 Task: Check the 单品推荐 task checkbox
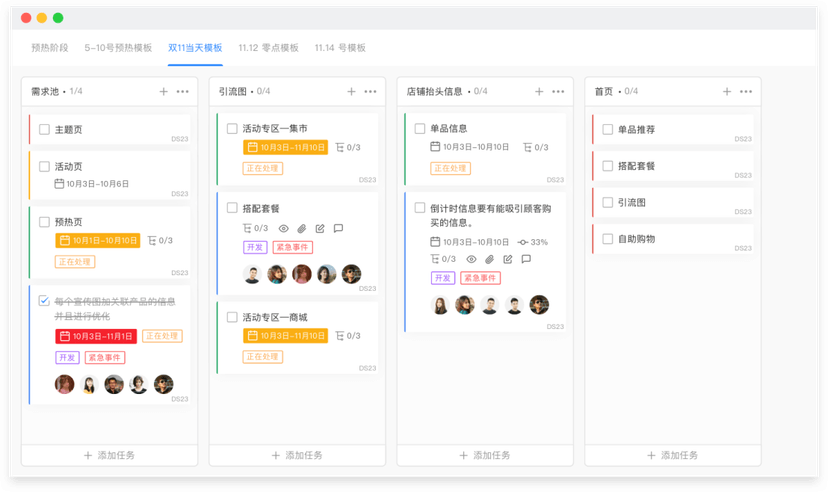(x=607, y=130)
